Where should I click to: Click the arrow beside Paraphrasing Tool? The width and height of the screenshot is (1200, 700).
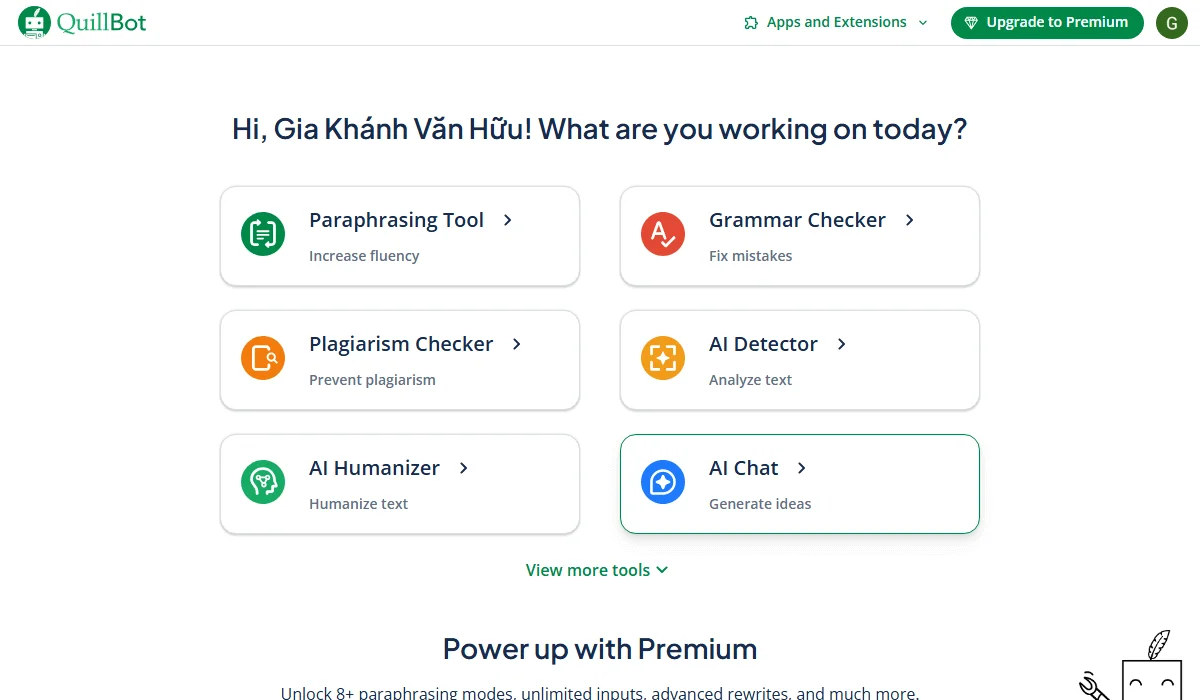click(508, 220)
